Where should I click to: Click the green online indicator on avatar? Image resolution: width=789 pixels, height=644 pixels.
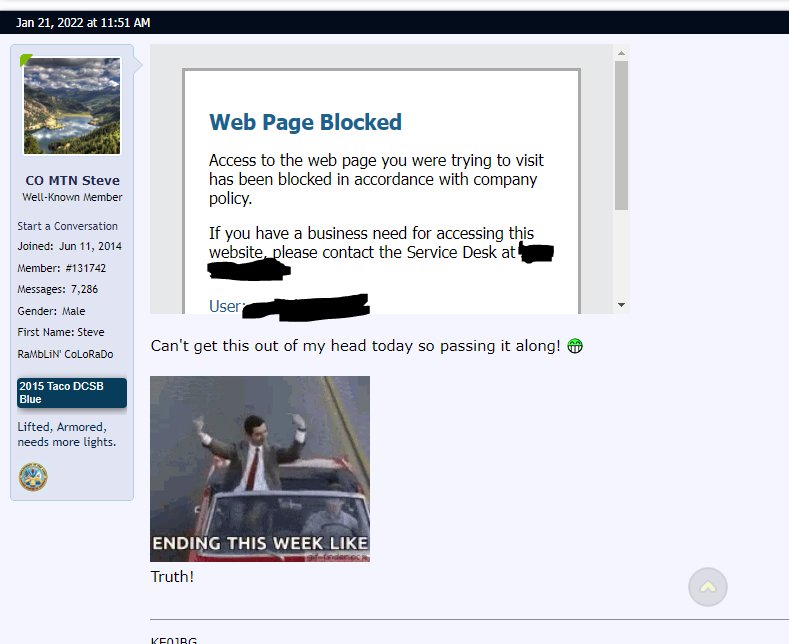pos(26,60)
